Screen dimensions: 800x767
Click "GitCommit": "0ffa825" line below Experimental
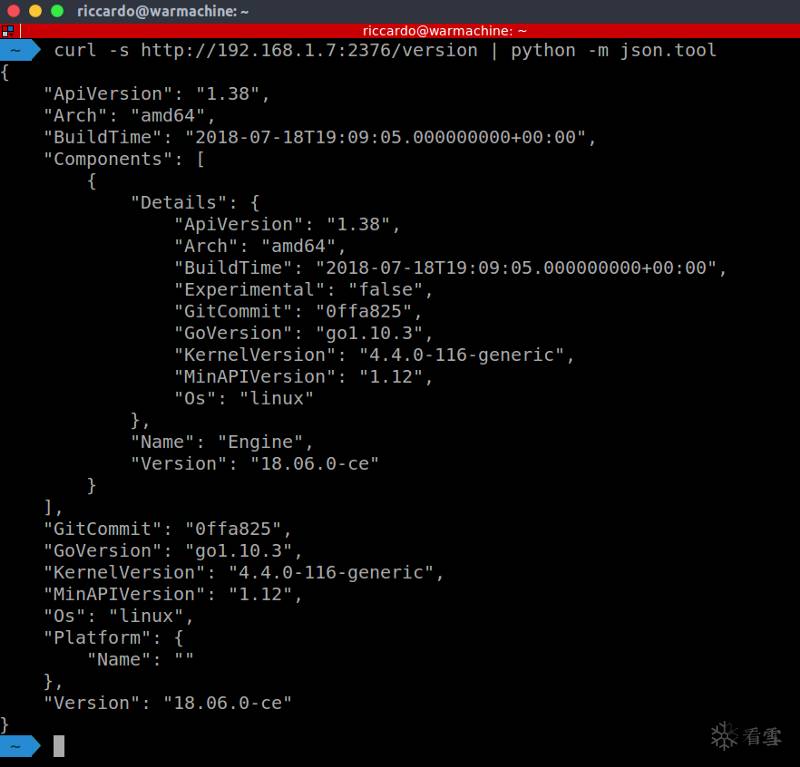pos(298,312)
